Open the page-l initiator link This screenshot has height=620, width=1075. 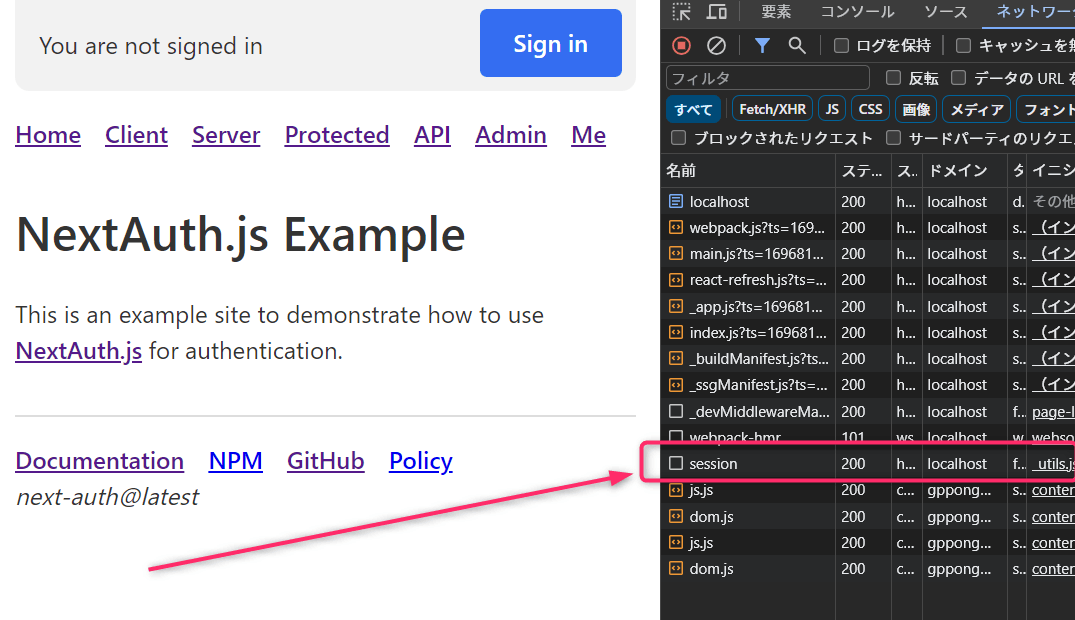point(1053,411)
